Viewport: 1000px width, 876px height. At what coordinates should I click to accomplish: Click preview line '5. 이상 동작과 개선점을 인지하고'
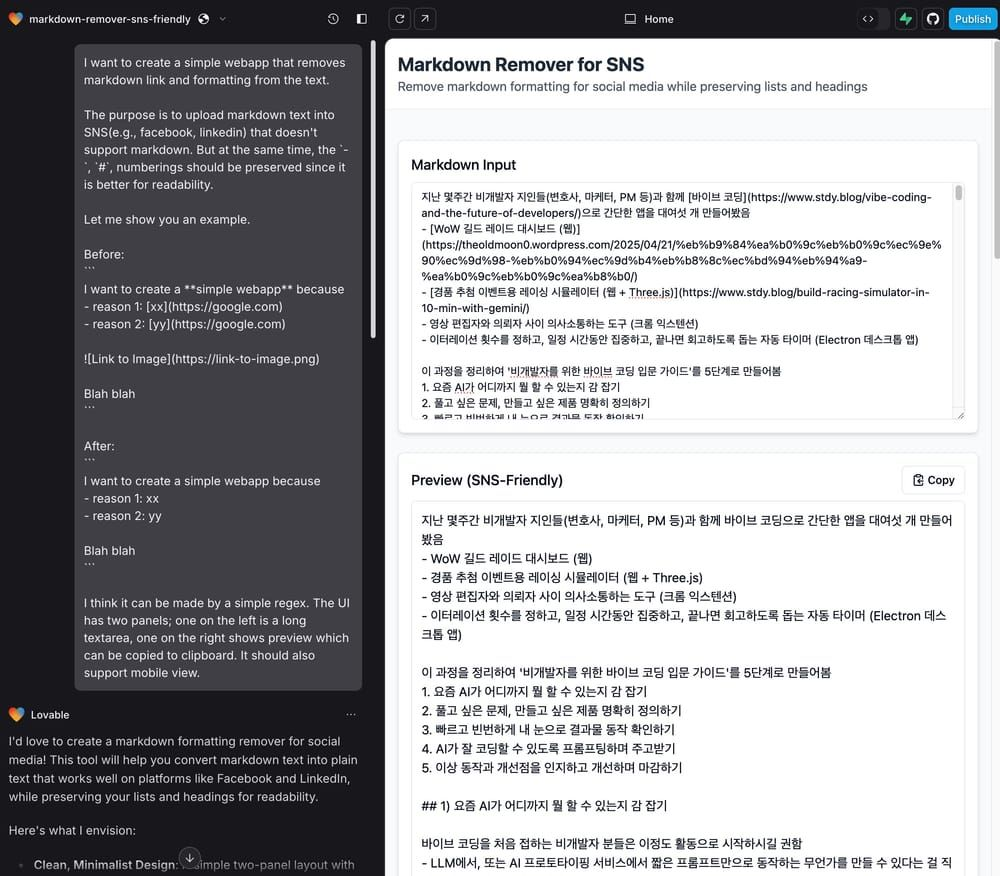(x=552, y=768)
